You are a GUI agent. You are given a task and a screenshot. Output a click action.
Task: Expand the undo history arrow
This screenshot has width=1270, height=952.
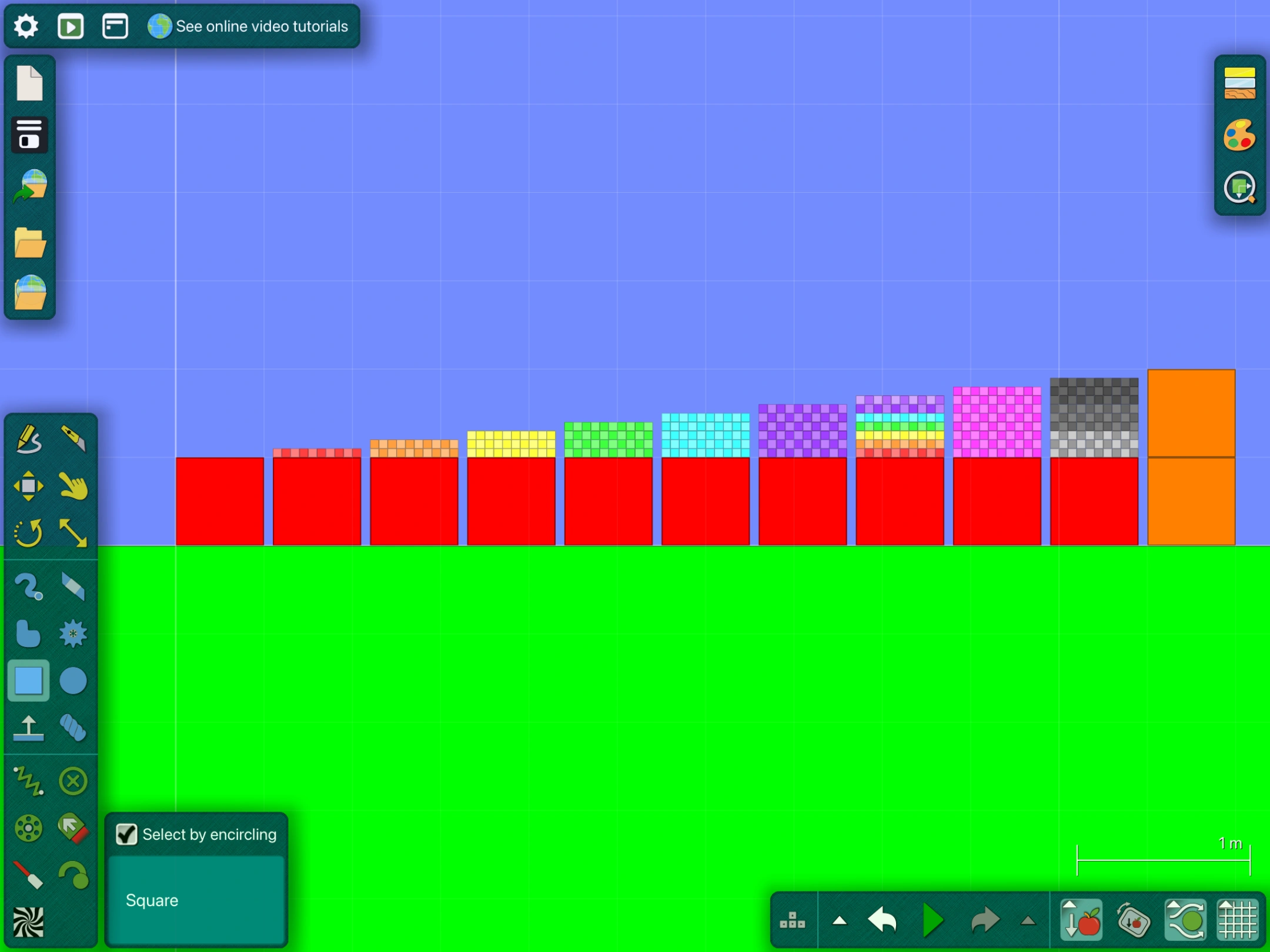(840, 921)
